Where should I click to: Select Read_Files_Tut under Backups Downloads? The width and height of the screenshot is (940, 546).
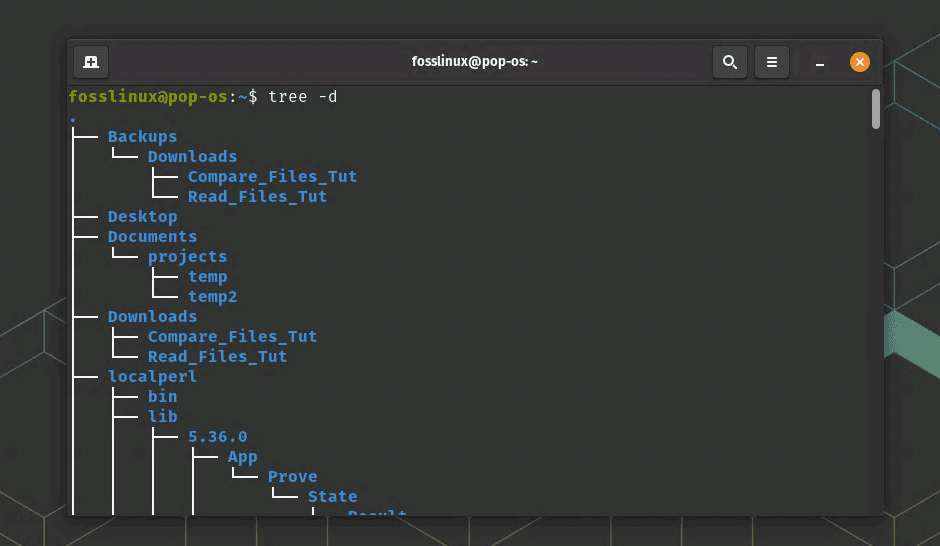pyautogui.click(x=257, y=197)
